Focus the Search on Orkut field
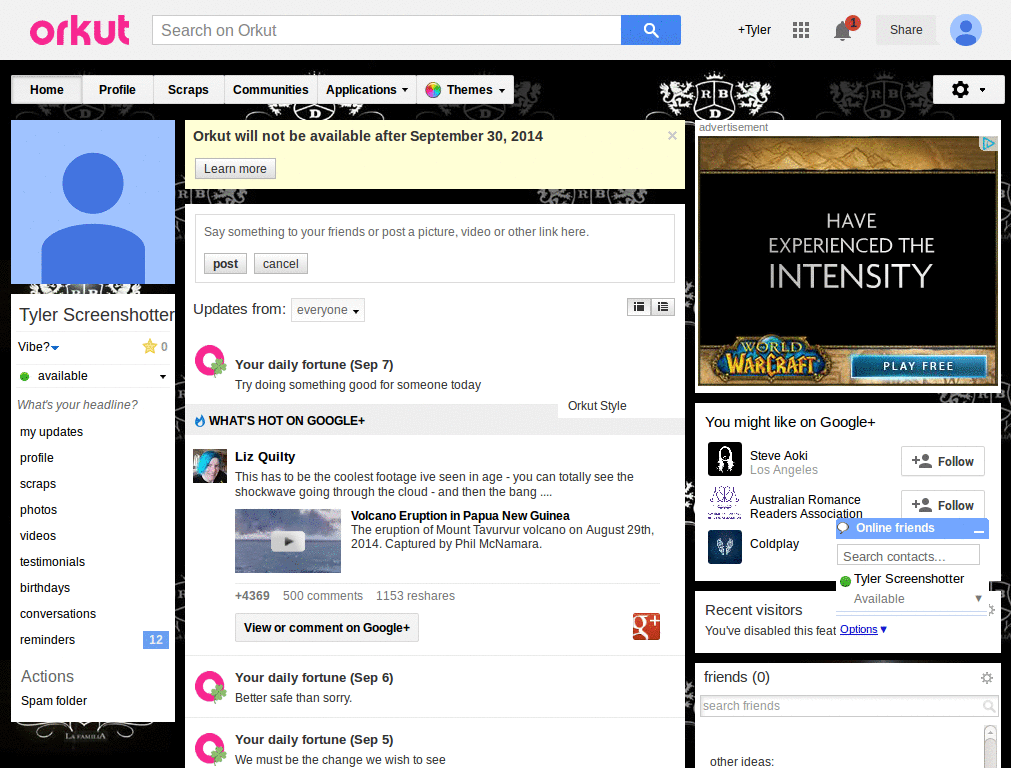 click(x=387, y=30)
